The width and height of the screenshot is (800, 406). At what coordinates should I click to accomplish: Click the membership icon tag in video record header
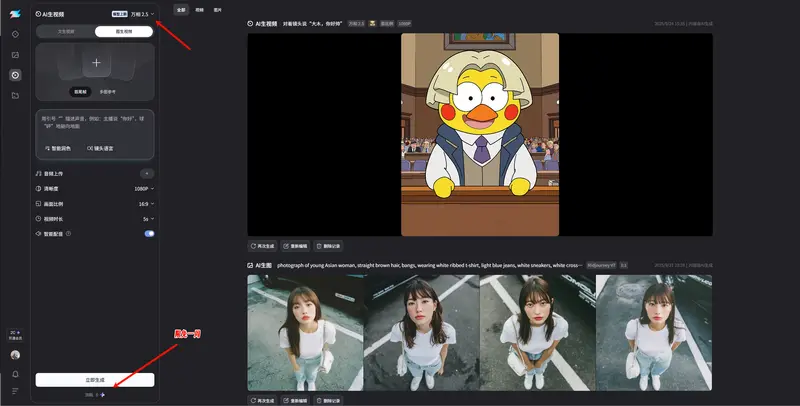click(x=373, y=23)
